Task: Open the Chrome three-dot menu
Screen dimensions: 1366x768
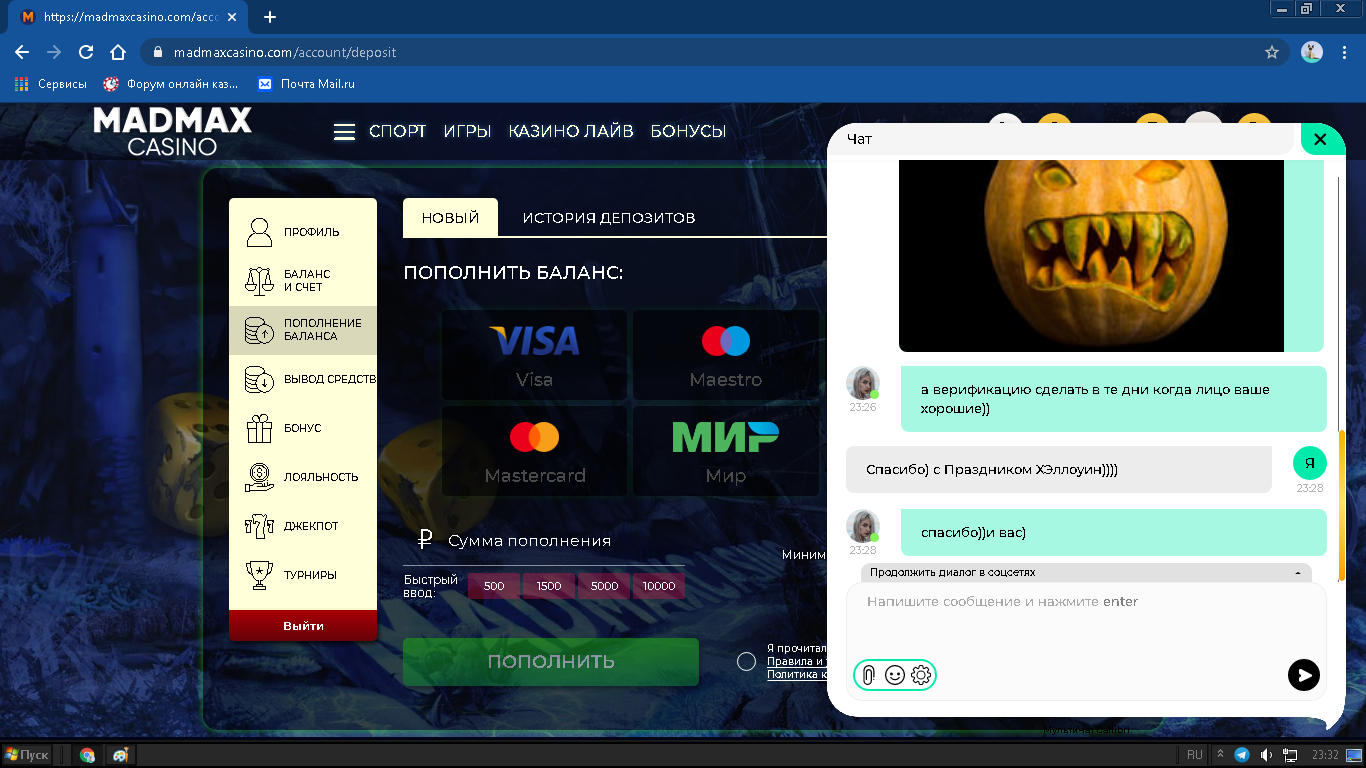Action: click(x=1345, y=52)
